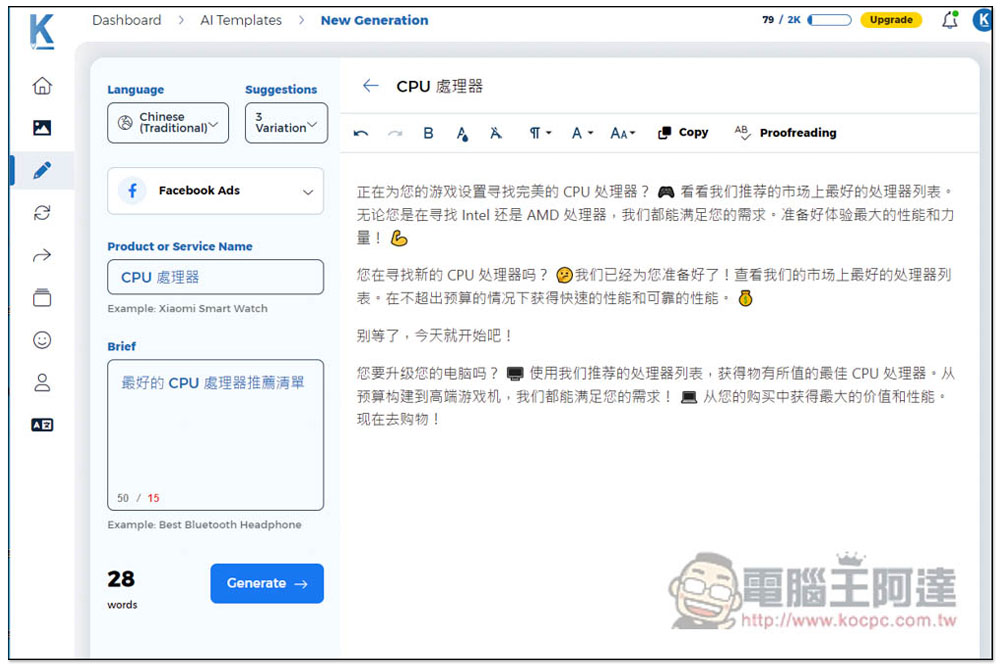Click the last paragraph ending '现在去购物！'

click(x=655, y=396)
